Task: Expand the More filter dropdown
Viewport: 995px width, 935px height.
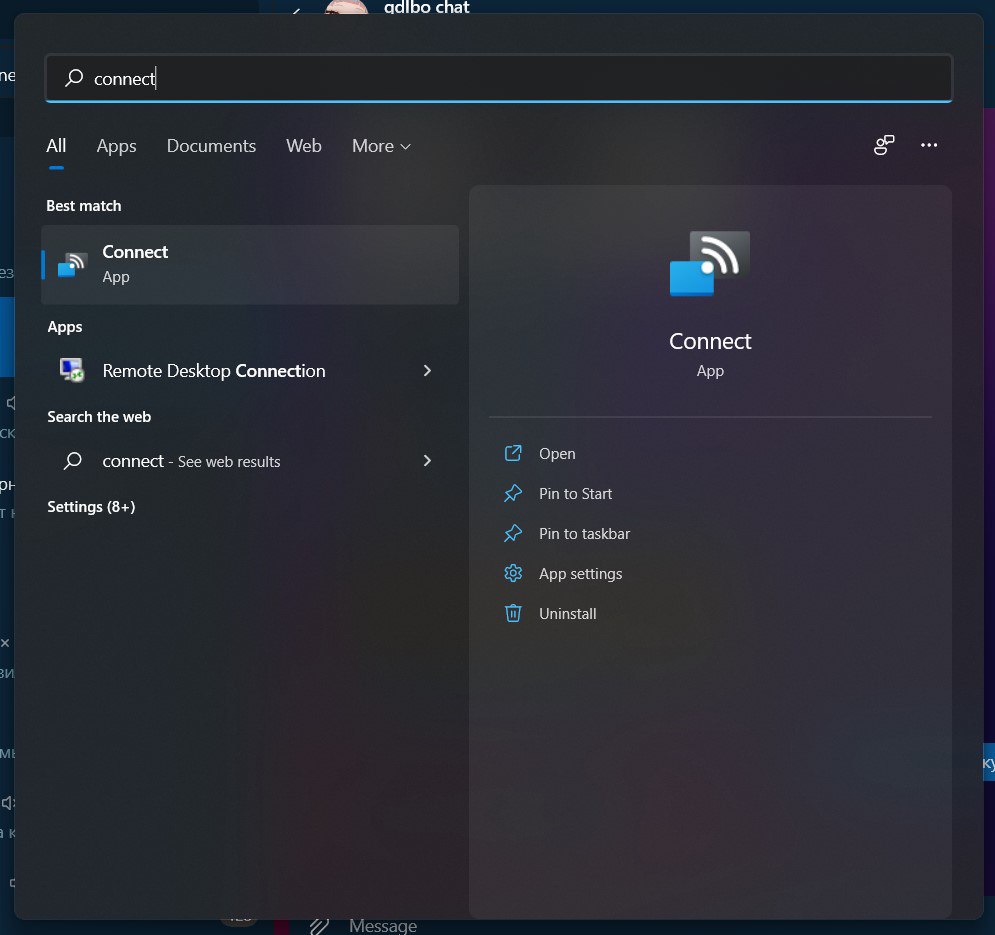Action: (381, 146)
